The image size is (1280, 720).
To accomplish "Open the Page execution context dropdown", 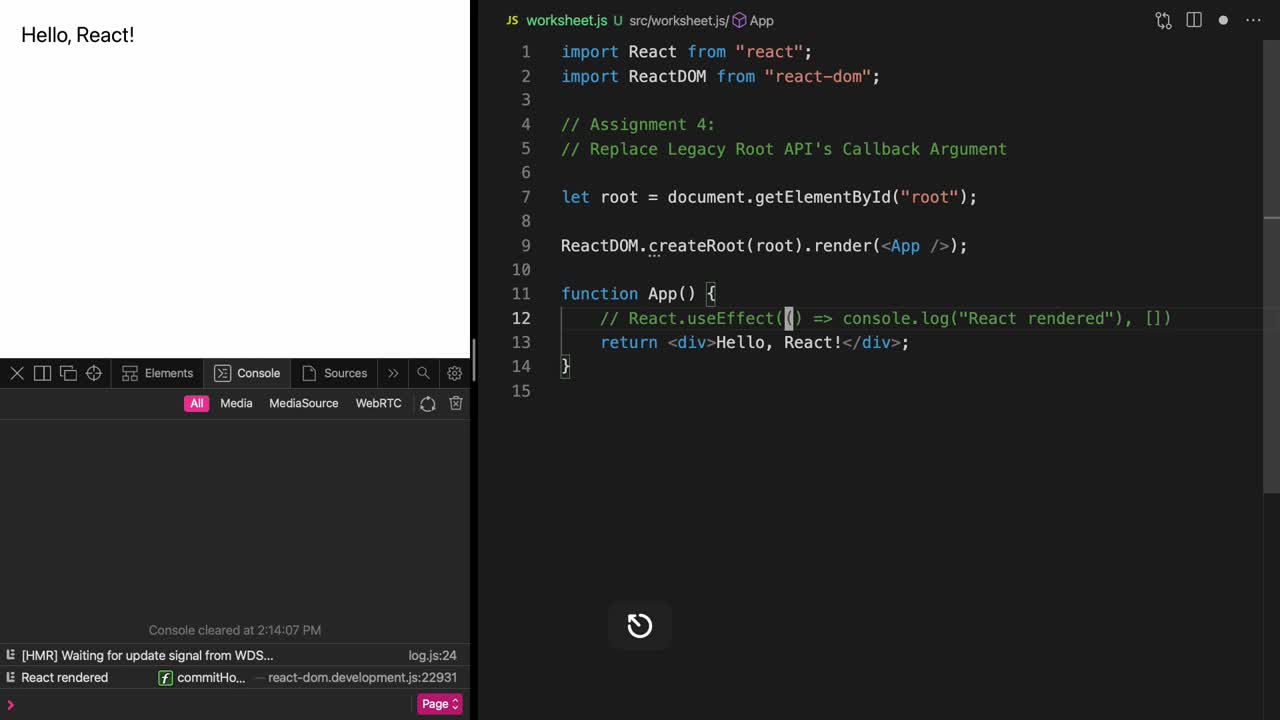I will click(x=440, y=704).
